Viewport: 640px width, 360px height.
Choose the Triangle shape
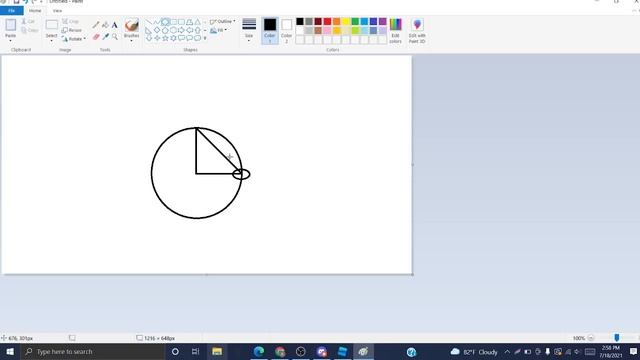click(198, 22)
